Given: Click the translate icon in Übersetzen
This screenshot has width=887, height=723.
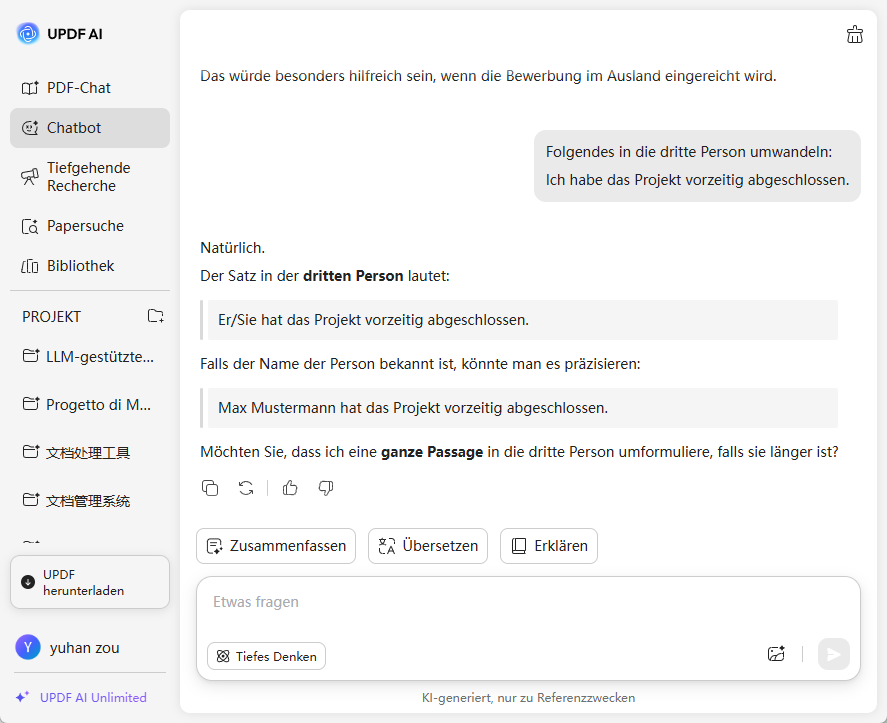Looking at the screenshot, I should click(387, 546).
